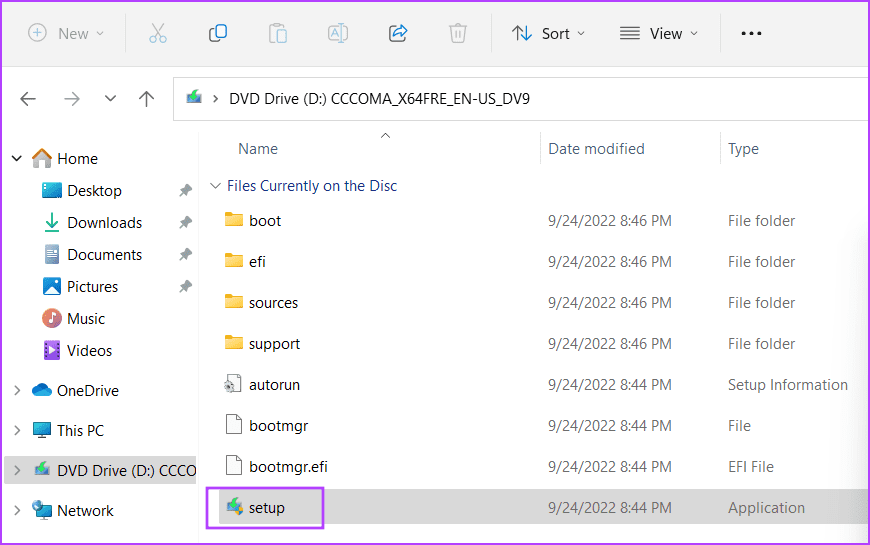Click the boot row's date modified
The image size is (870, 545).
(x=610, y=221)
